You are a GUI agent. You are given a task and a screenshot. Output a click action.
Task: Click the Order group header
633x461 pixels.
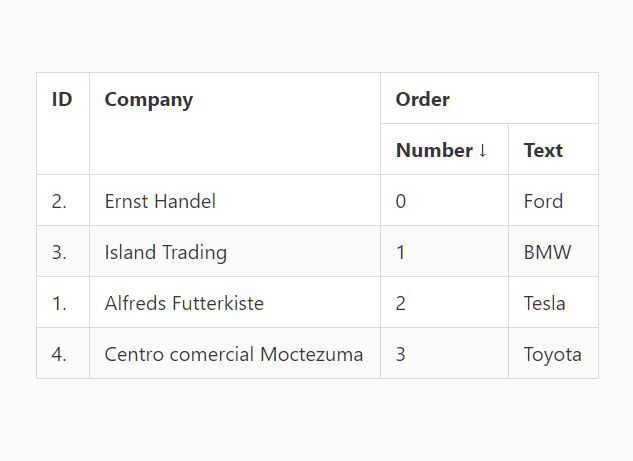(x=422, y=99)
